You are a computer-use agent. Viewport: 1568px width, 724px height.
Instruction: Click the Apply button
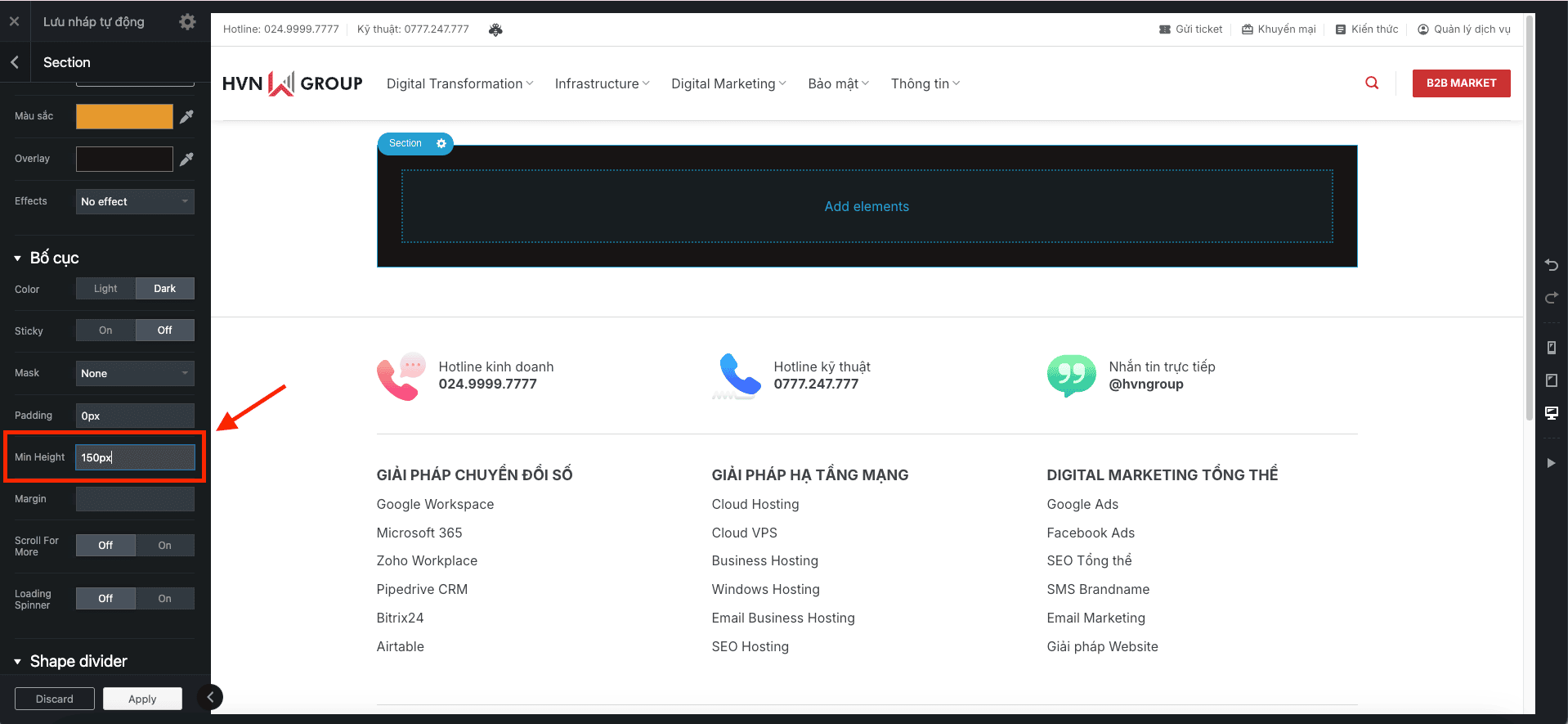point(142,699)
